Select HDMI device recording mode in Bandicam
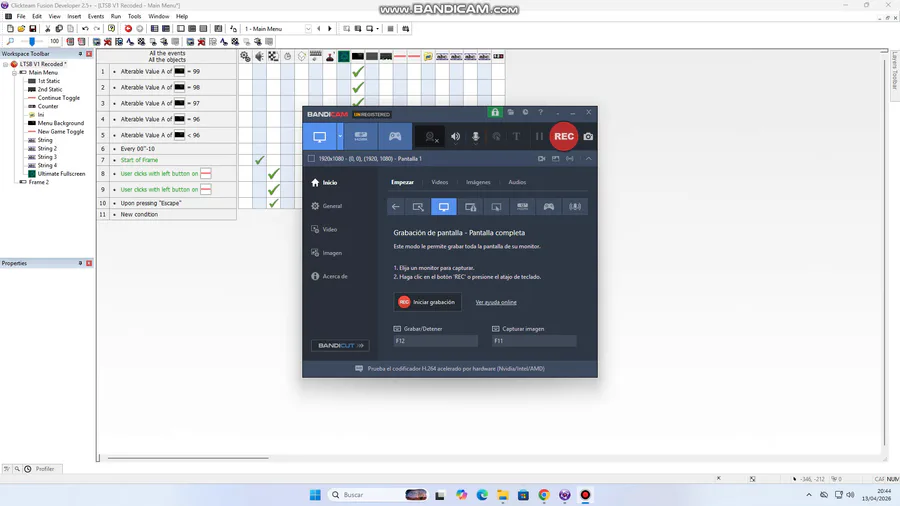 click(360, 137)
